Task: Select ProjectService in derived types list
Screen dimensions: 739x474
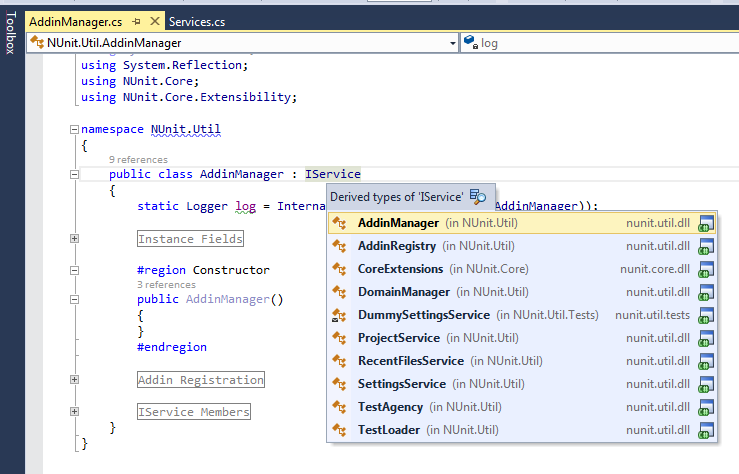Action: click(x=522, y=338)
